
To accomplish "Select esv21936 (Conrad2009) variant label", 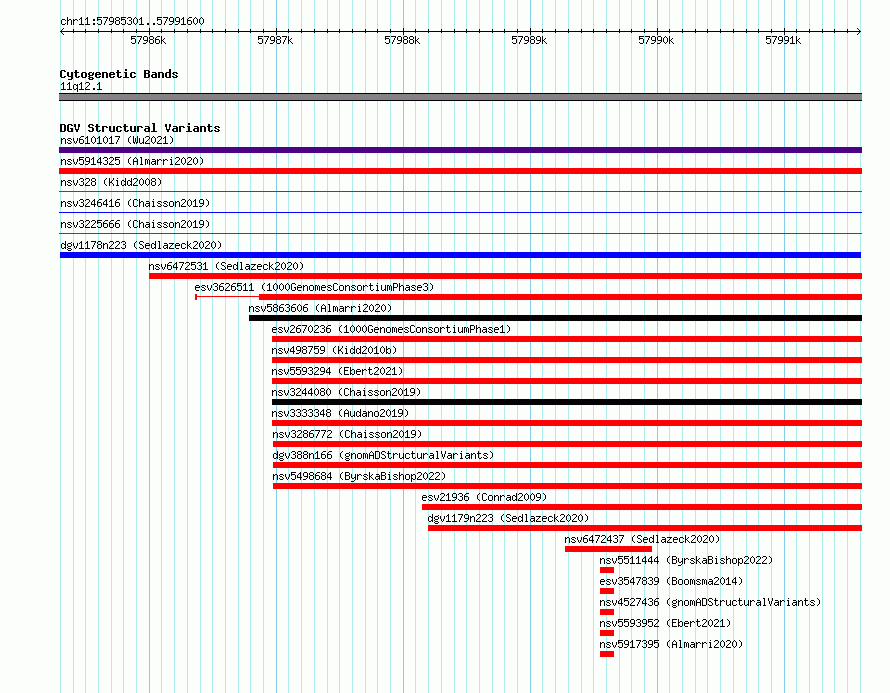I will point(484,497).
